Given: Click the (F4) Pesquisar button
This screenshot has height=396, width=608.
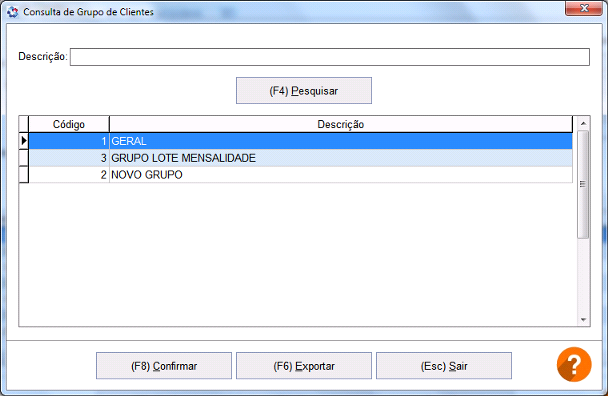Looking at the screenshot, I should pos(304,91).
